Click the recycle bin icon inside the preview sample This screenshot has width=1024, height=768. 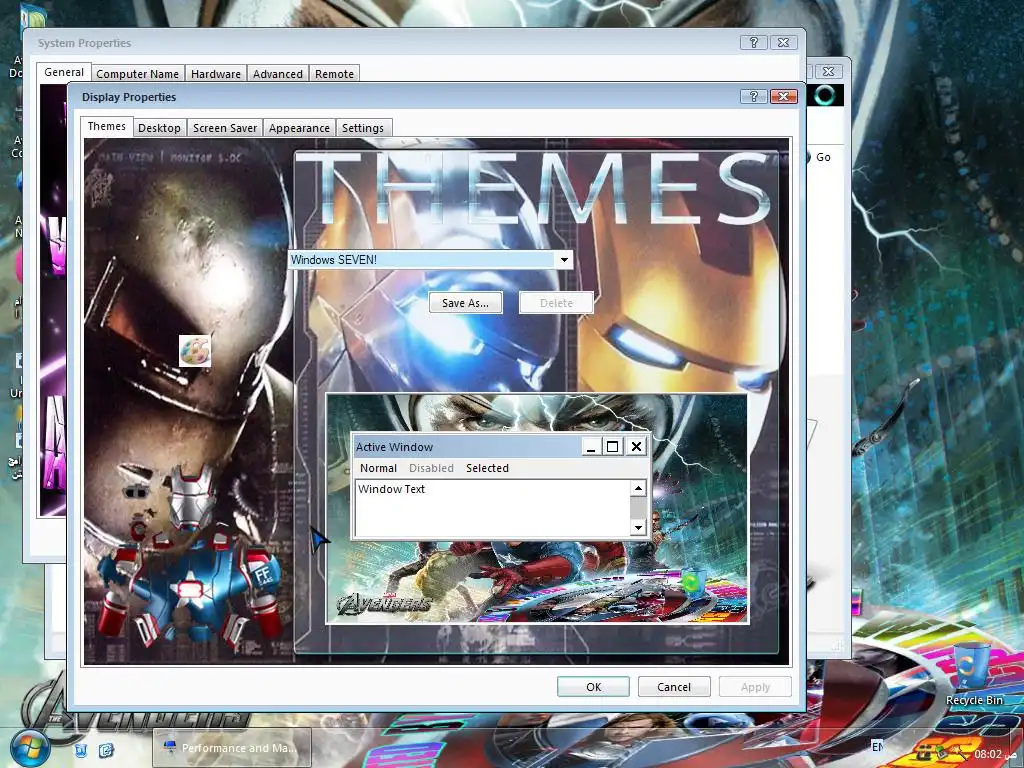pyautogui.click(x=692, y=581)
